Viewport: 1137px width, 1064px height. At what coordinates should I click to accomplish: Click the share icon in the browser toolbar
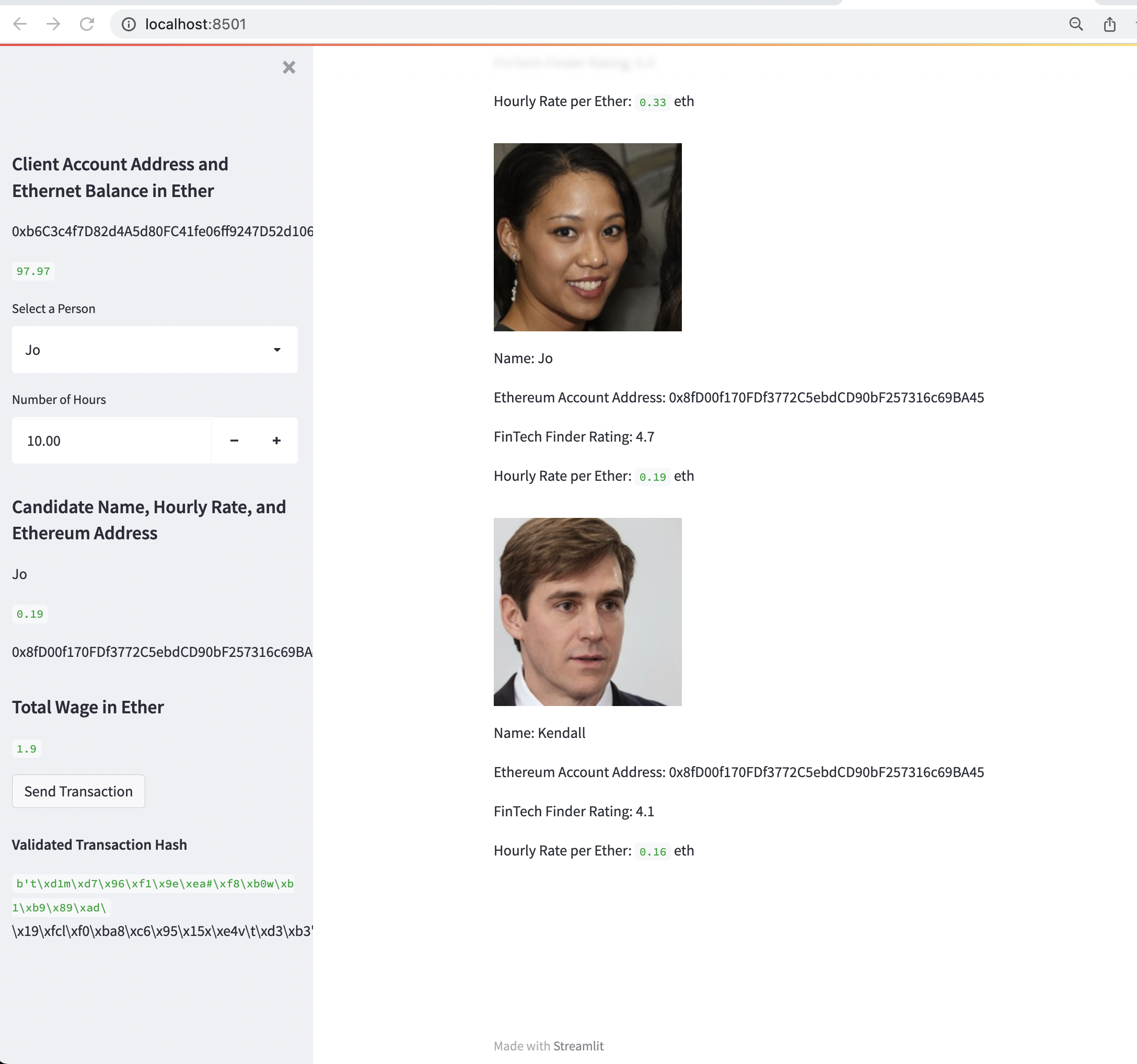(1110, 24)
